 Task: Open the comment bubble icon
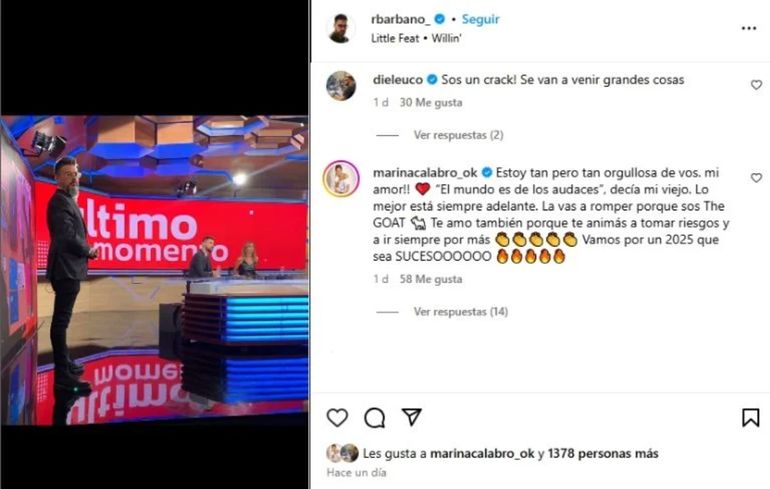point(375,418)
